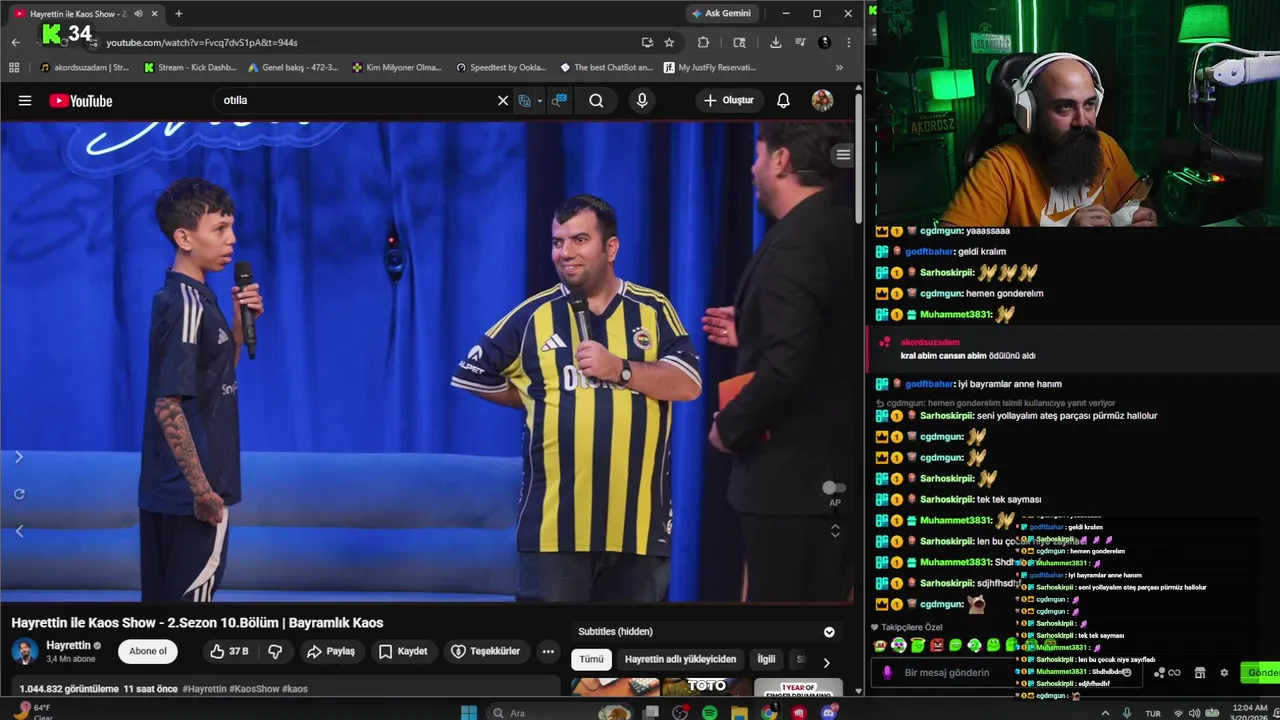
Task: Open Windows Start button
Action: coord(469,712)
